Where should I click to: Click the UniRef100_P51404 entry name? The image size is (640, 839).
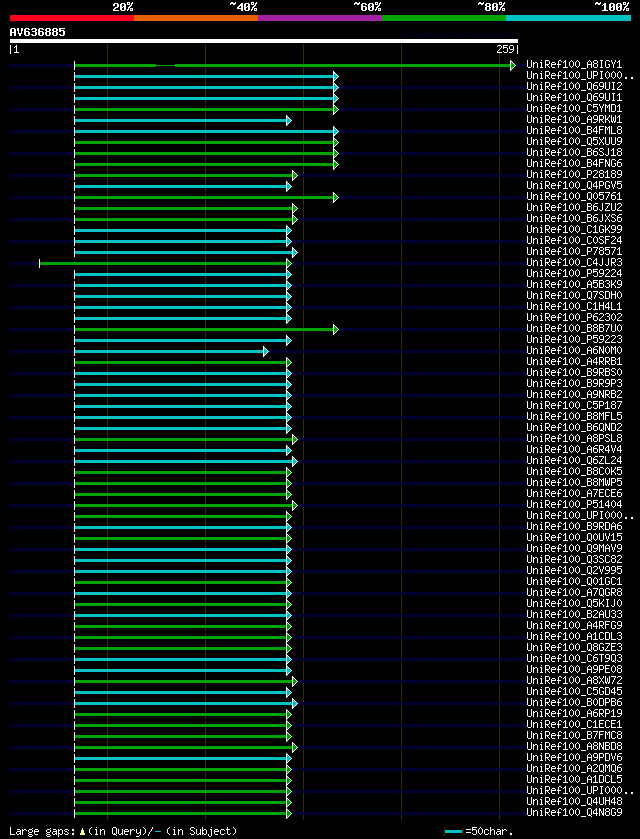(x=574, y=505)
